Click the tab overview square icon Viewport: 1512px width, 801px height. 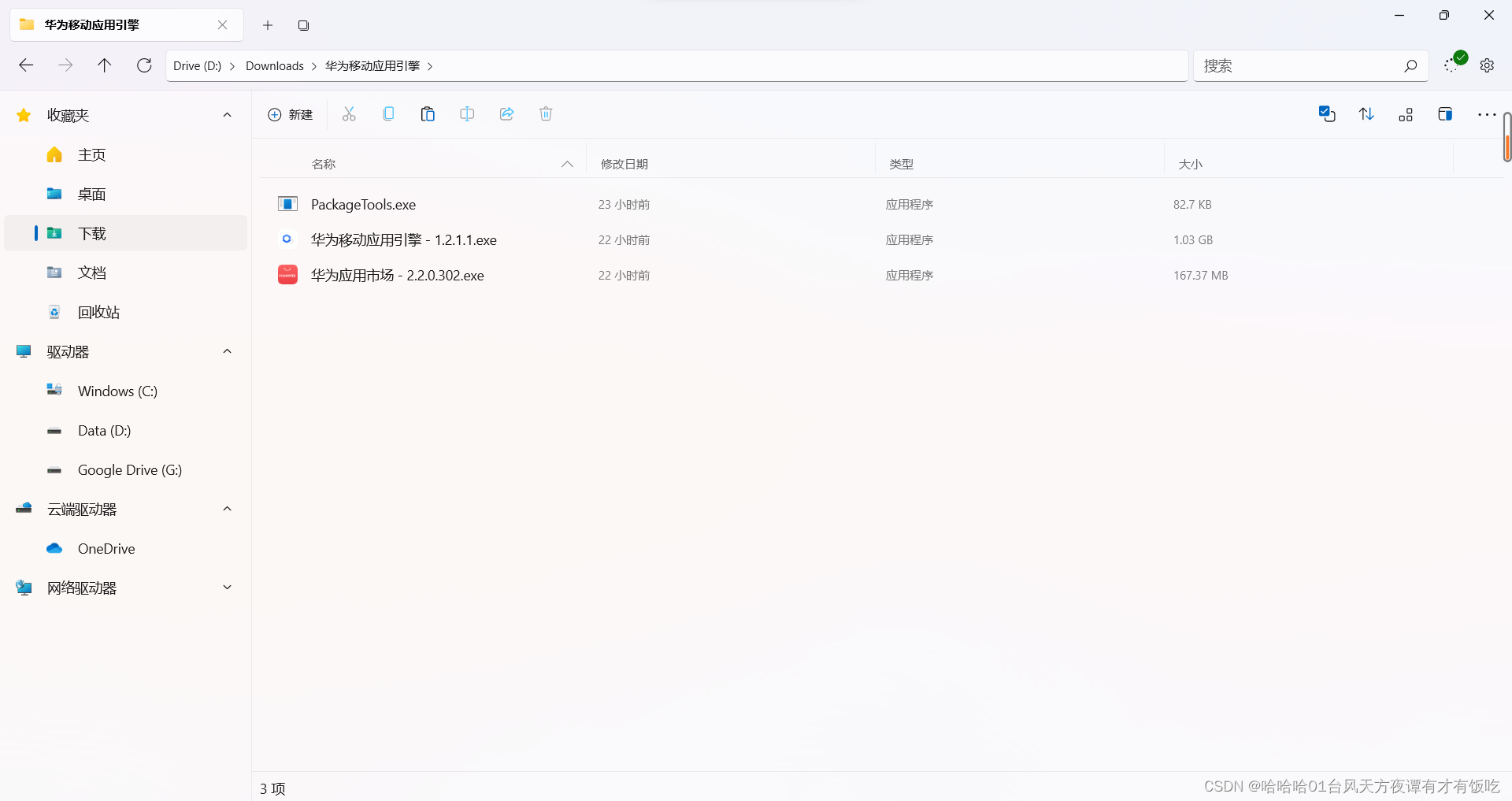pyautogui.click(x=303, y=25)
